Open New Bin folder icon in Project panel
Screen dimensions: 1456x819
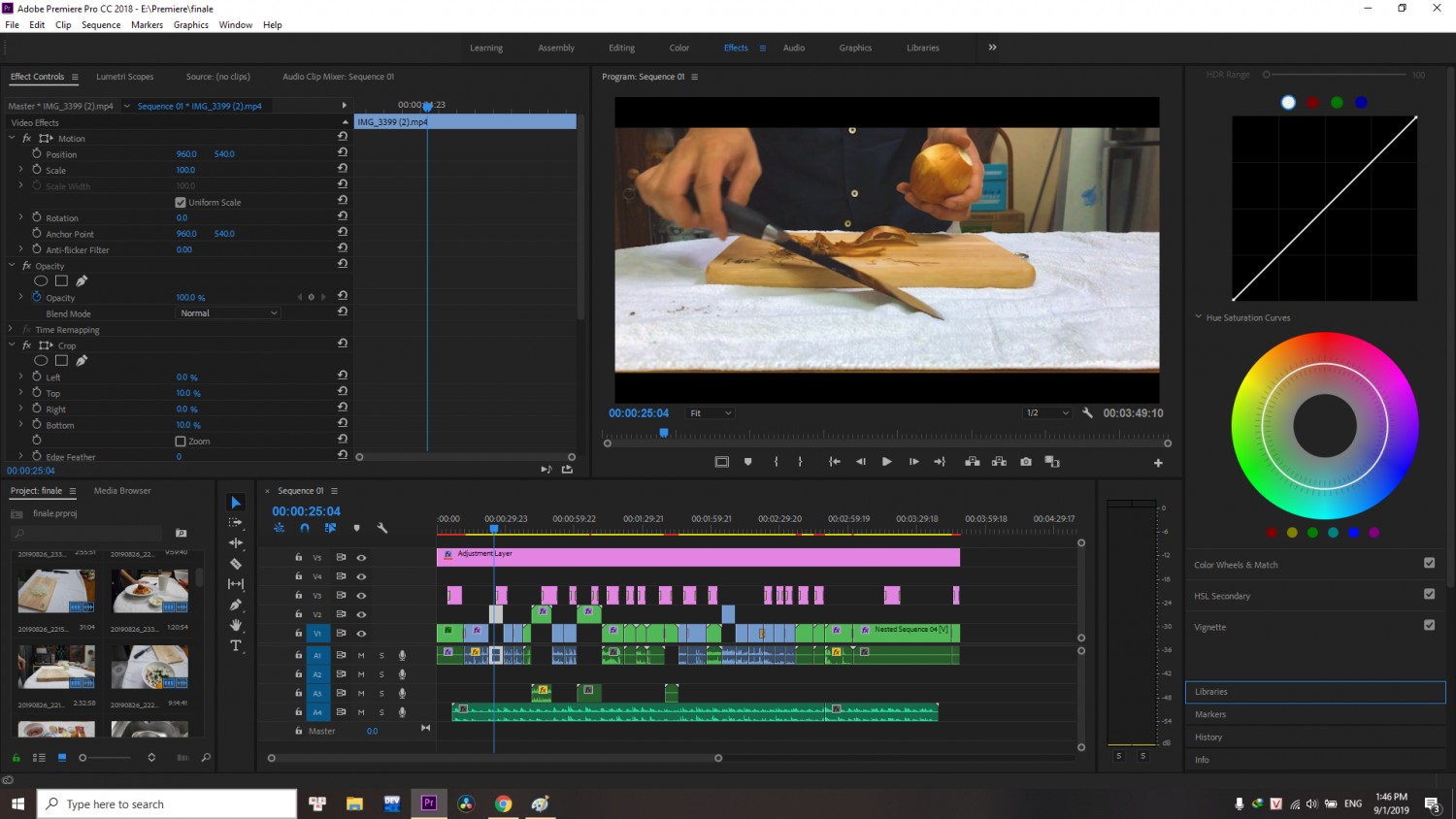(x=181, y=533)
